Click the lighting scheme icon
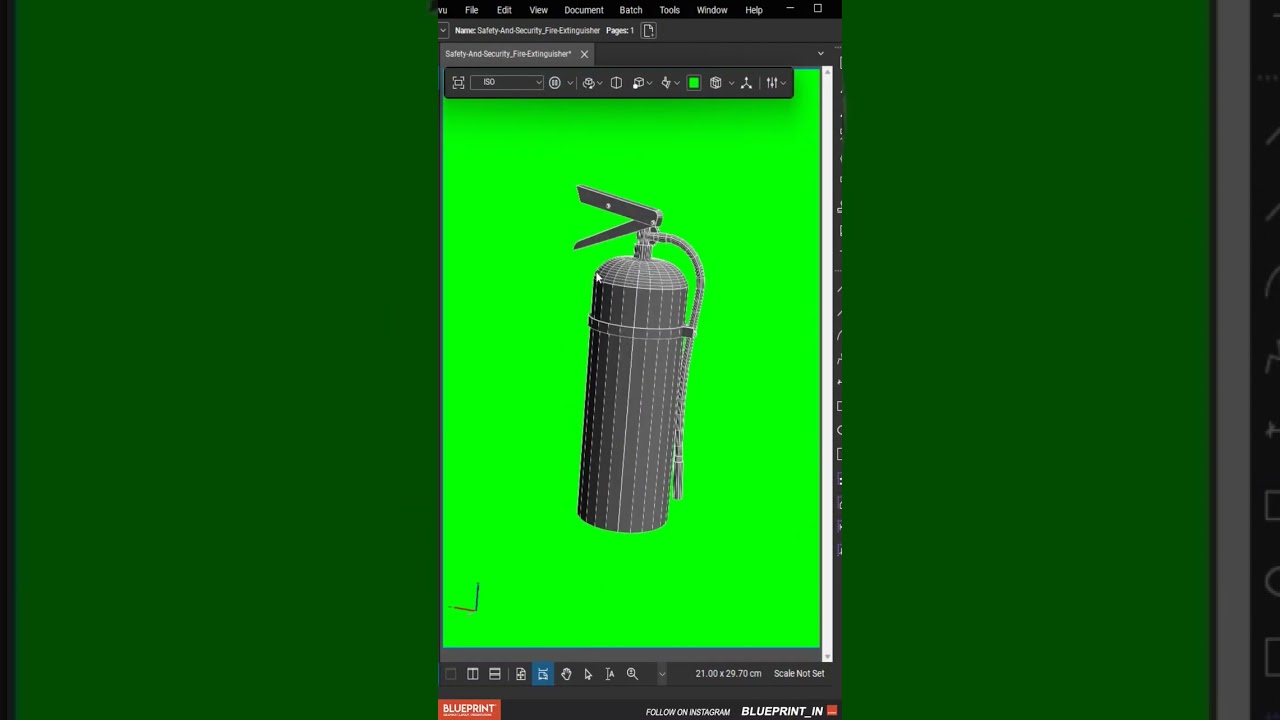Image resolution: width=1280 pixels, height=720 pixels. (x=666, y=83)
